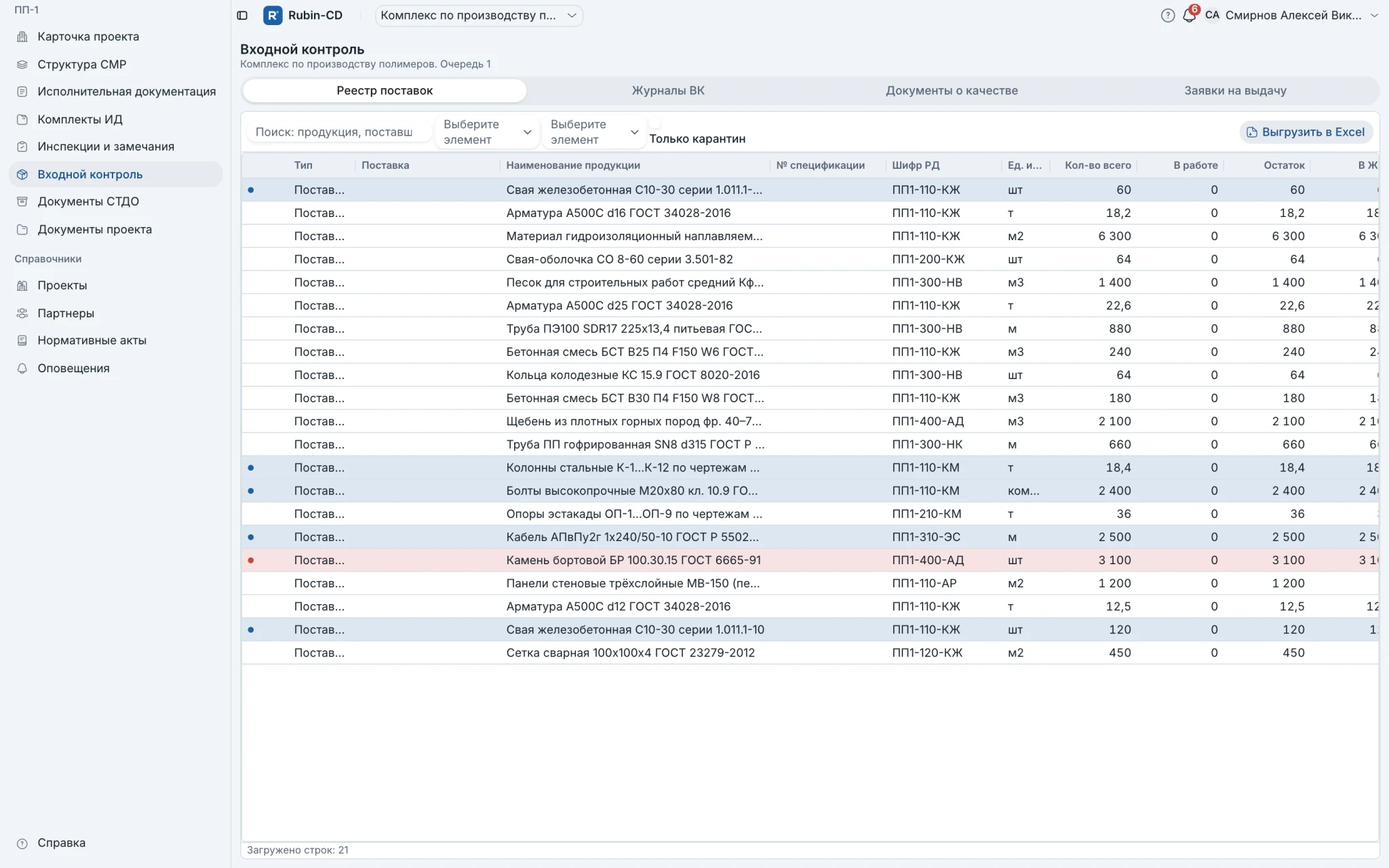The image size is (1389, 868).
Task: Click Выгрузить в Excel button
Action: (x=1306, y=132)
